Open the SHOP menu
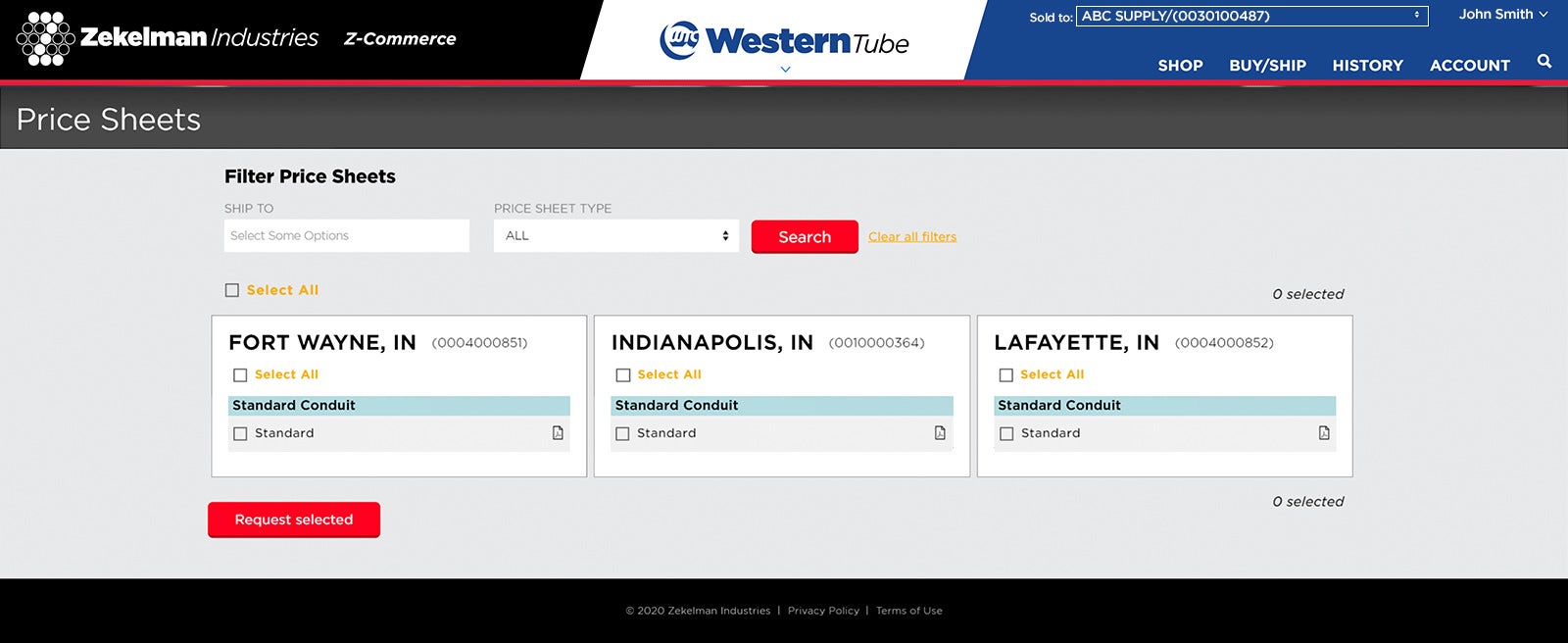The height and width of the screenshot is (643, 1568). click(x=1180, y=66)
